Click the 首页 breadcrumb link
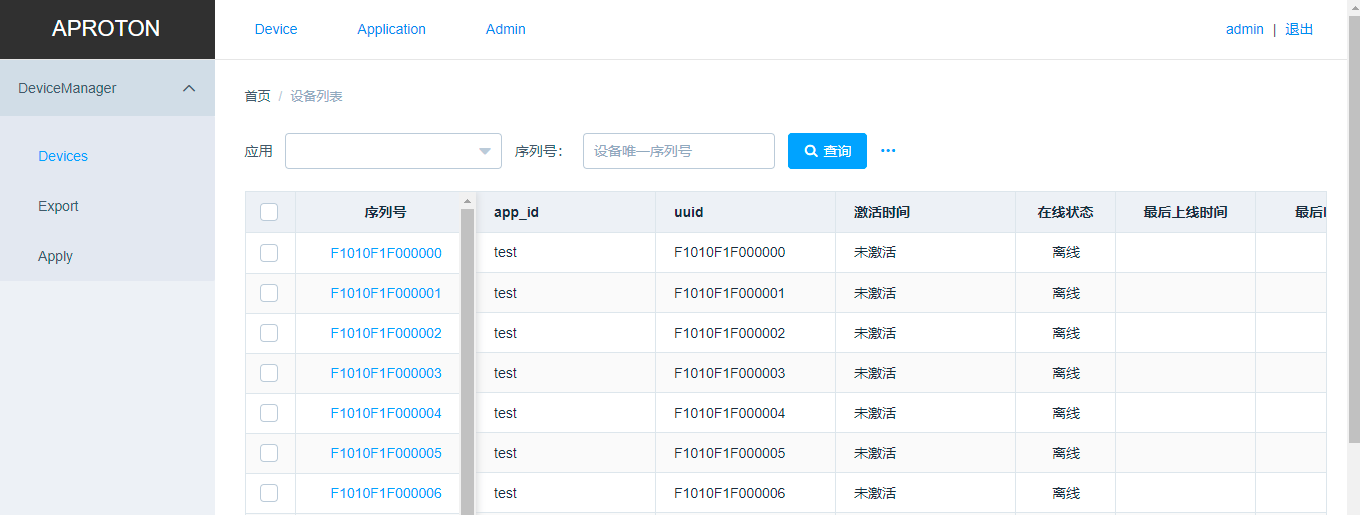The height and width of the screenshot is (515, 1360). (257, 96)
